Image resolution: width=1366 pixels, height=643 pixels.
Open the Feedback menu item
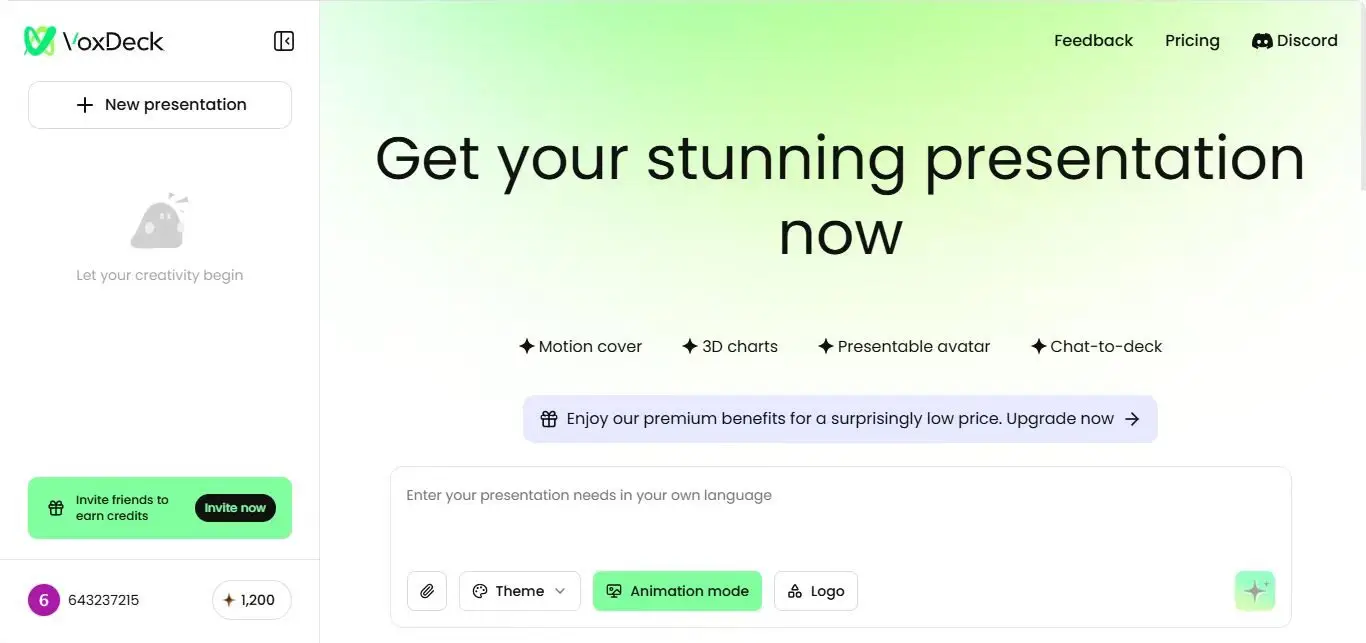point(1093,41)
